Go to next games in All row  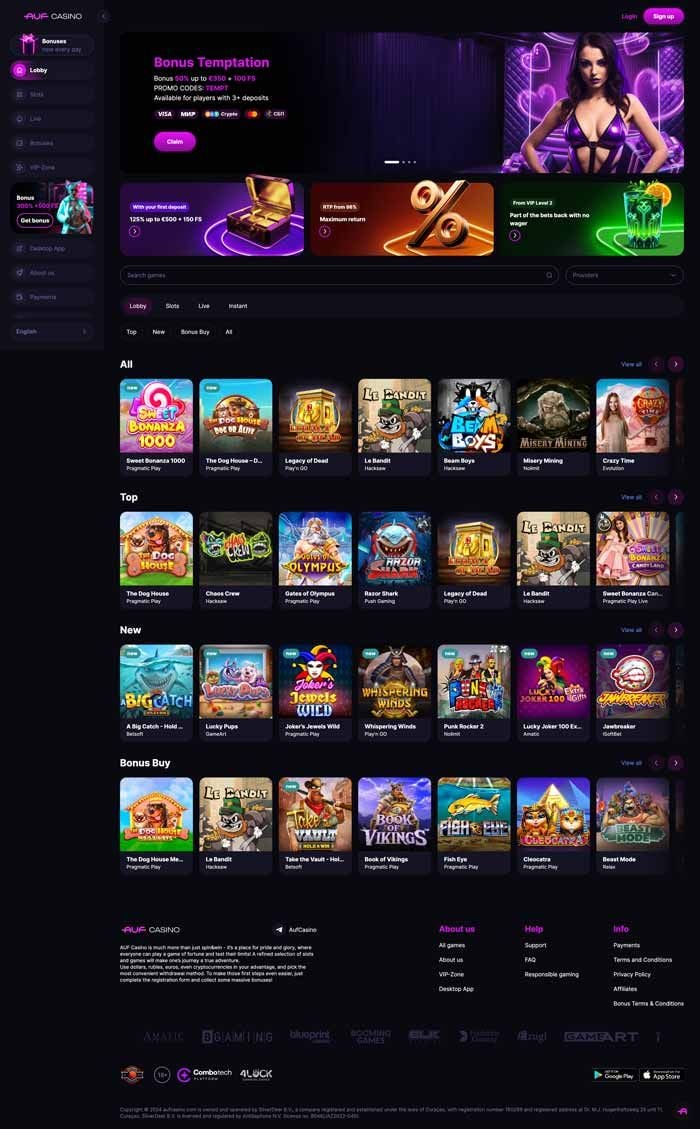tap(676, 364)
